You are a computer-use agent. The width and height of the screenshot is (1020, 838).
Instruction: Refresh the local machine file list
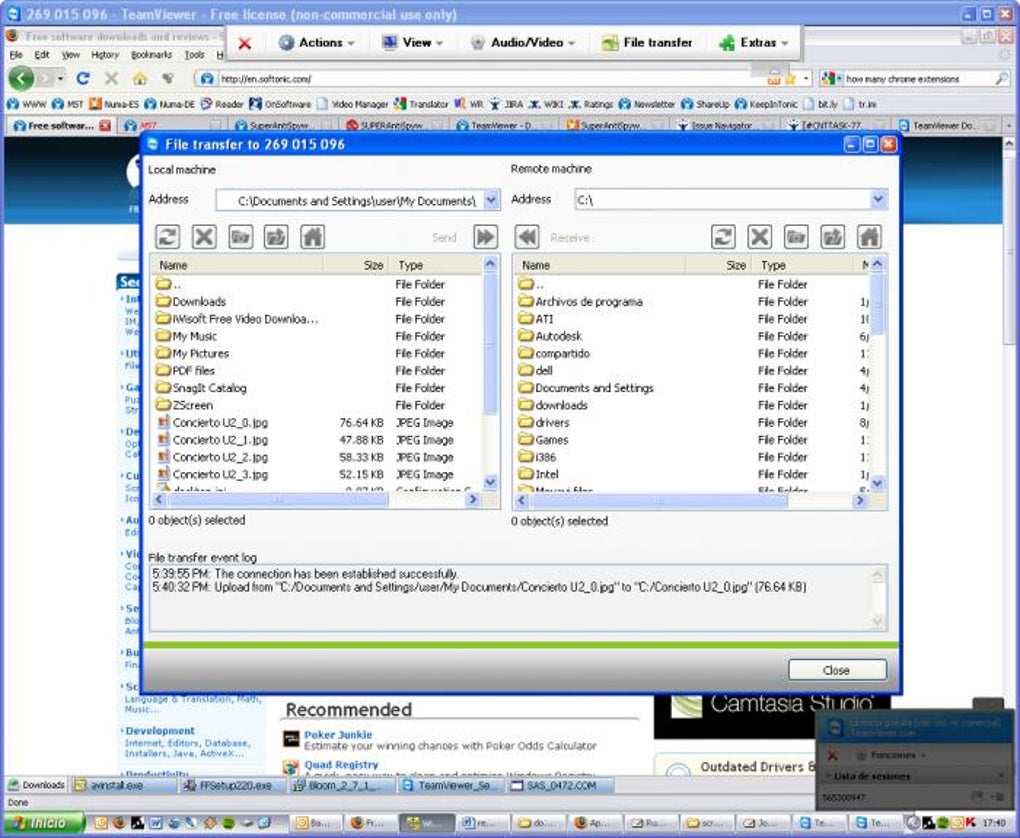pyautogui.click(x=167, y=237)
